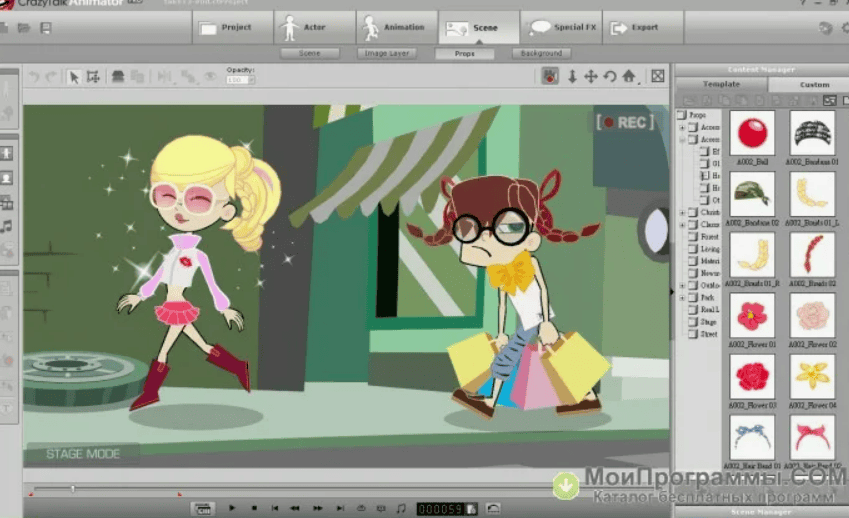This screenshot has height=518, width=849.
Task: Switch to Template content tab
Action: 721,84
